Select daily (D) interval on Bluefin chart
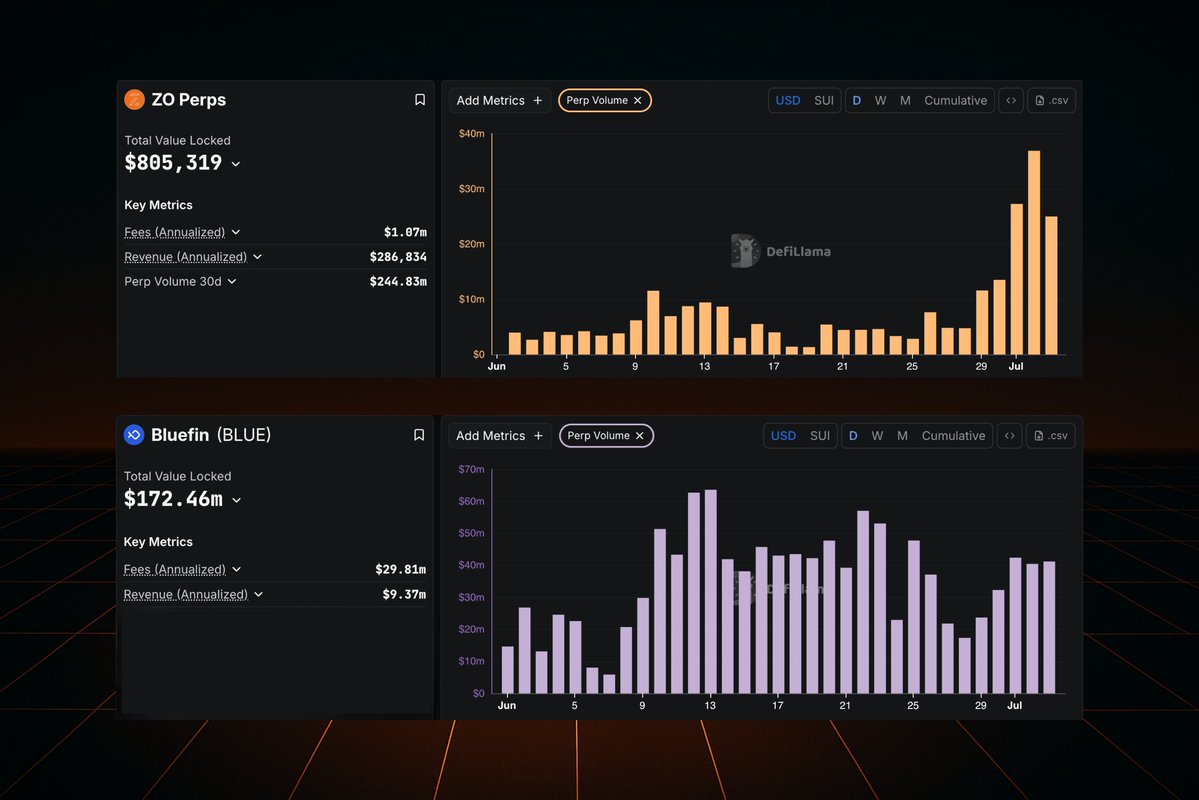This screenshot has height=800, width=1199. pos(853,436)
